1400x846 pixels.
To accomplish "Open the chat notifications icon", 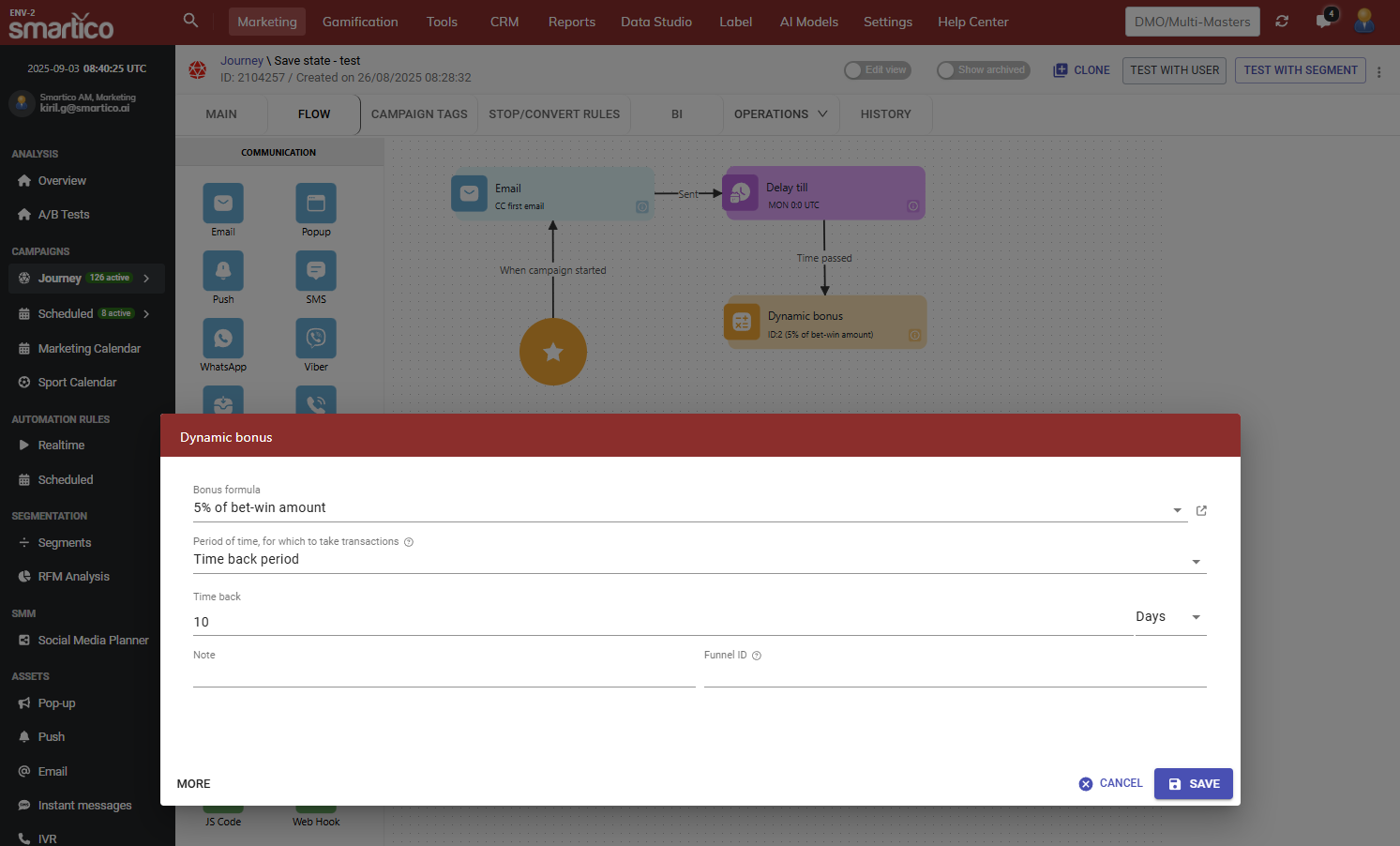I will coord(1324,21).
